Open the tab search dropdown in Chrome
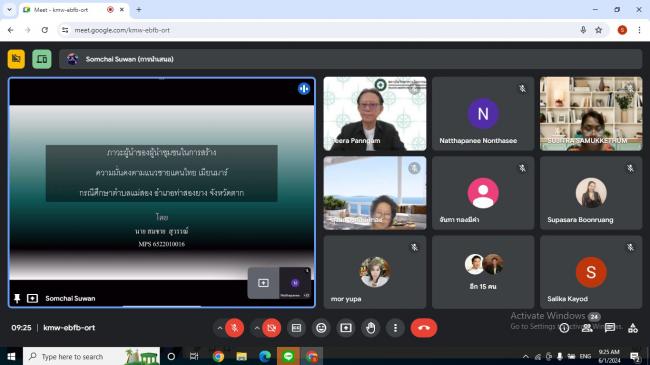 tap(9, 10)
